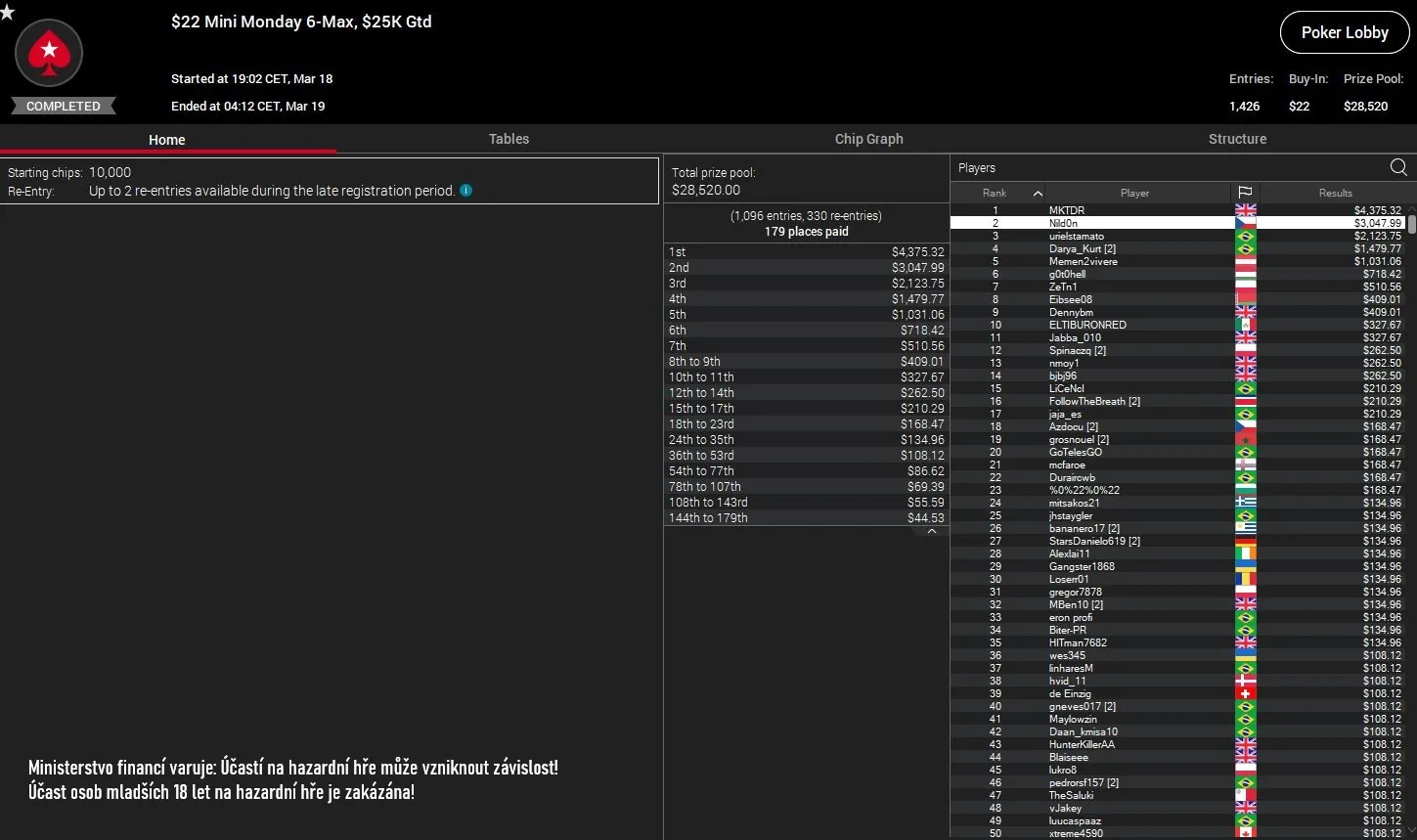Screen dimensions: 1417x840
Task: Click the flag column header icon
Action: click(1244, 192)
